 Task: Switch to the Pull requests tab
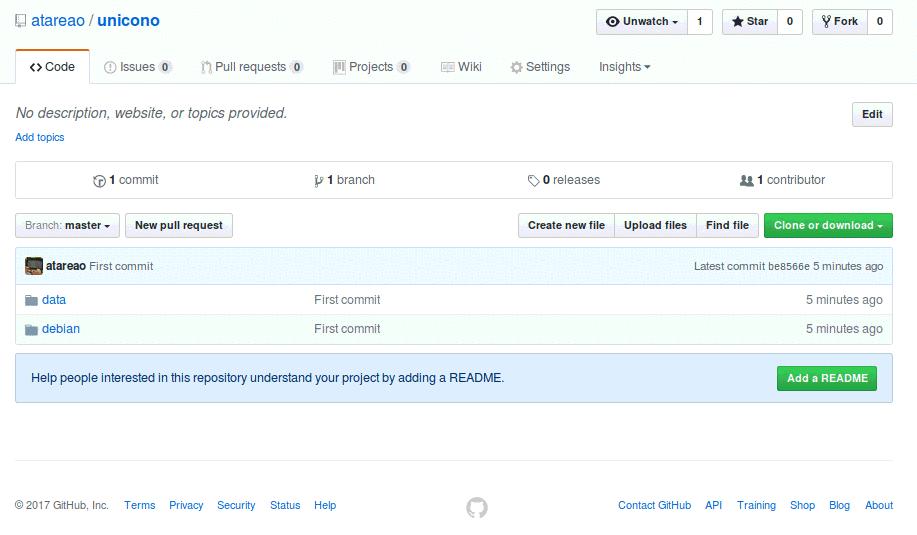[251, 67]
